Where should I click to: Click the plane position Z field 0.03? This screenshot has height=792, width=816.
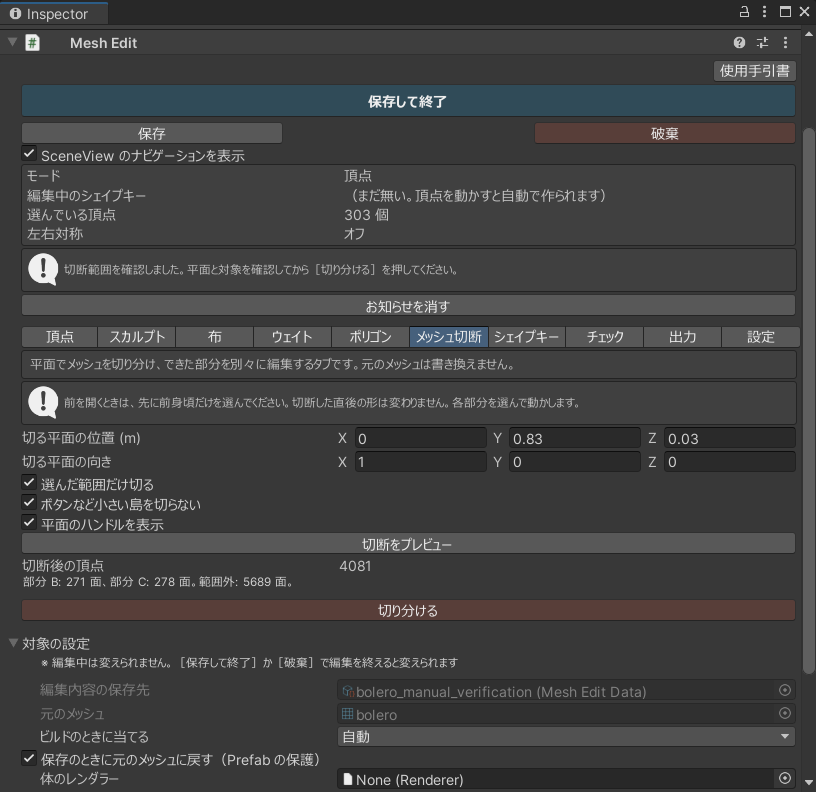[x=730, y=438]
